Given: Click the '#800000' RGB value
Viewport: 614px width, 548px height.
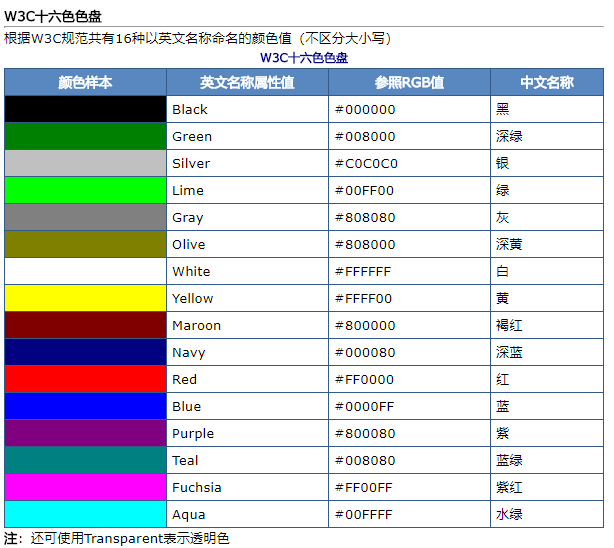Looking at the screenshot, I should [365, 326].
